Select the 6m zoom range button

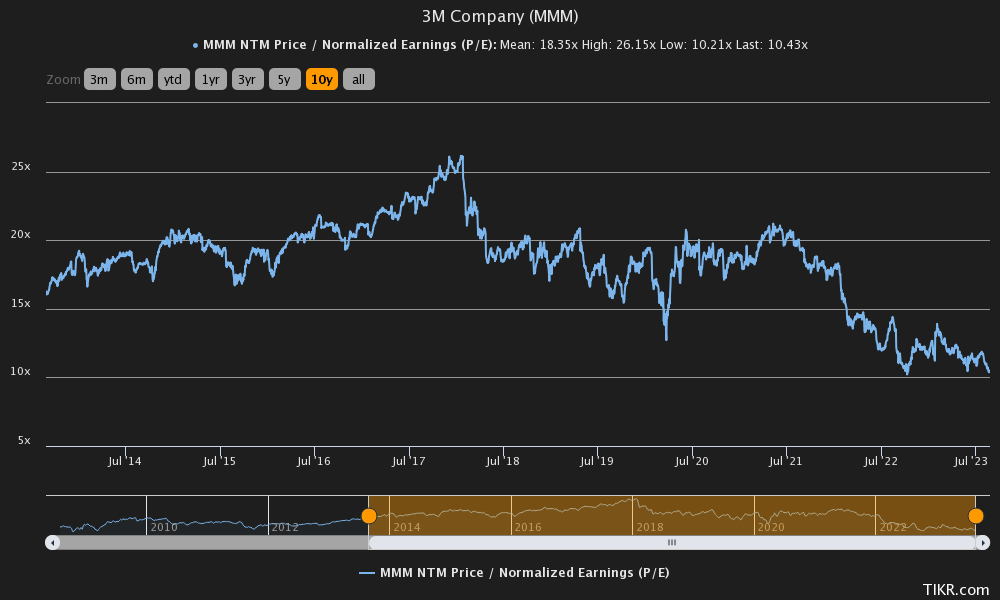pos(136,79)
